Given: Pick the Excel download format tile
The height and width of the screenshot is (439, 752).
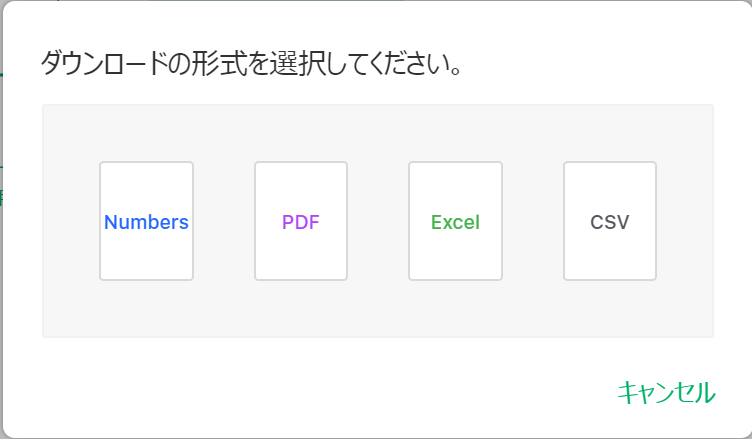Looking at the screenshot, I should point(455,221).
